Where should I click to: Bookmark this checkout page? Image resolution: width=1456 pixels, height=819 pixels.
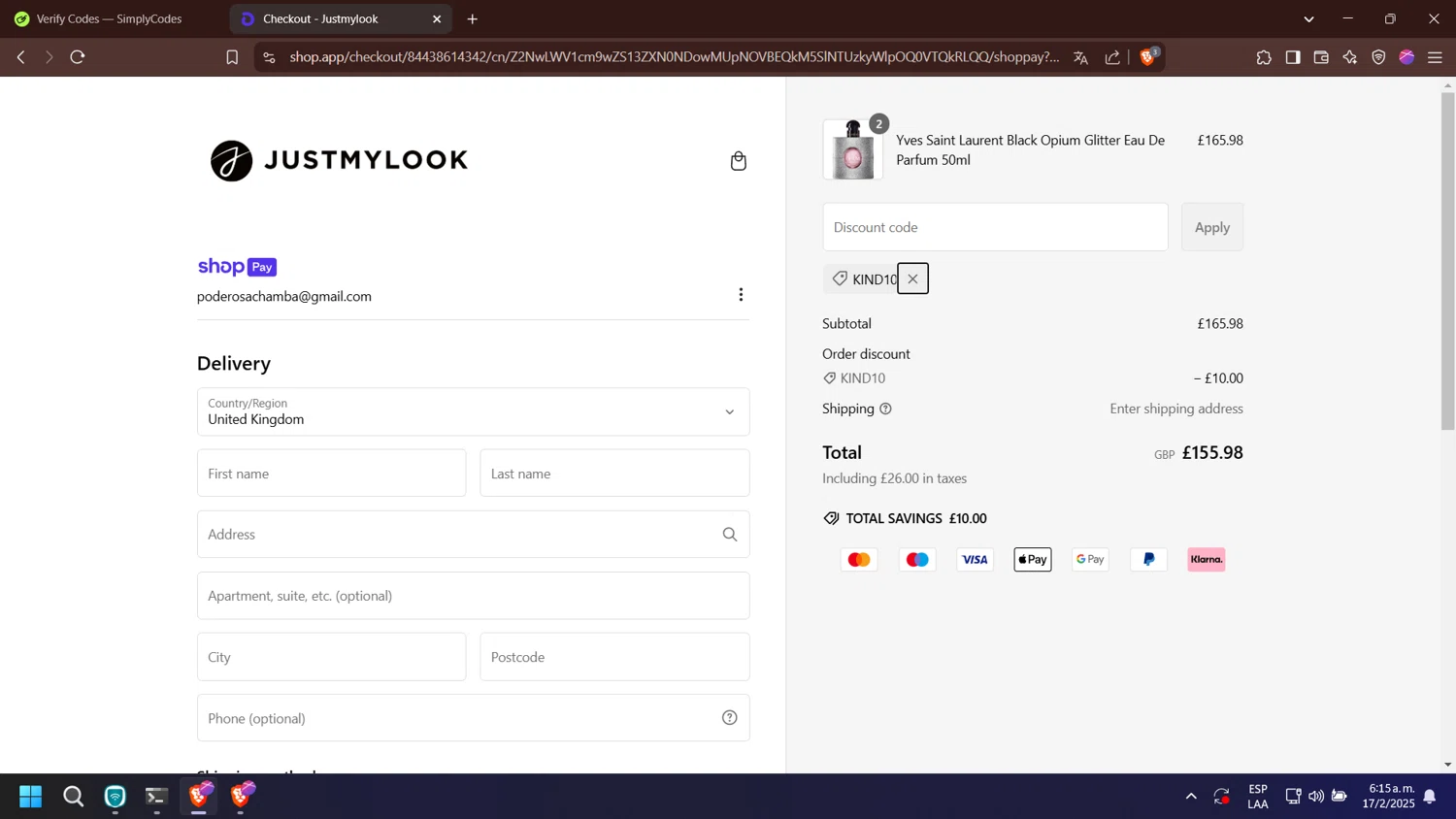[x=232, y=57]
